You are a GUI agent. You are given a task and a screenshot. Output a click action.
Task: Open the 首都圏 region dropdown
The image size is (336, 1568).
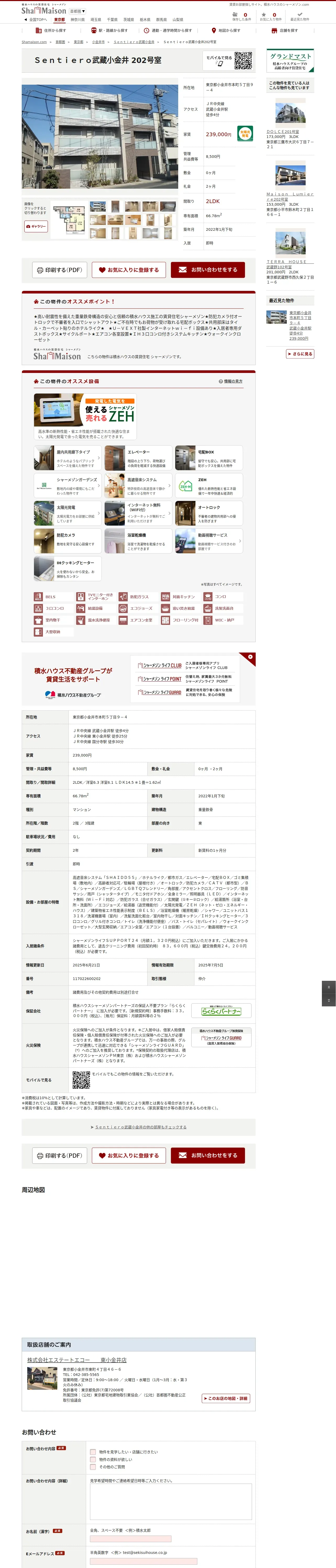click(x=77, y=11)
